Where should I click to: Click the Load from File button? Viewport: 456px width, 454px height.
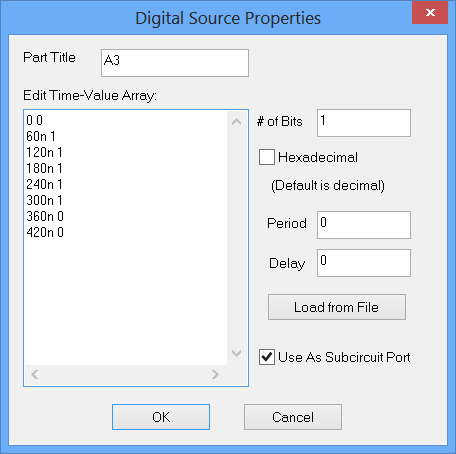(337, 307)
